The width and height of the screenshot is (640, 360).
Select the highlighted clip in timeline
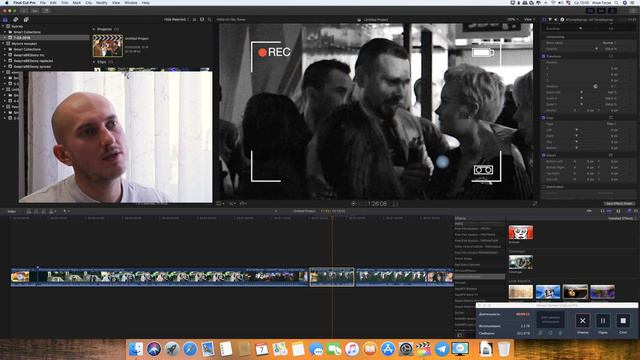(332, 277)
